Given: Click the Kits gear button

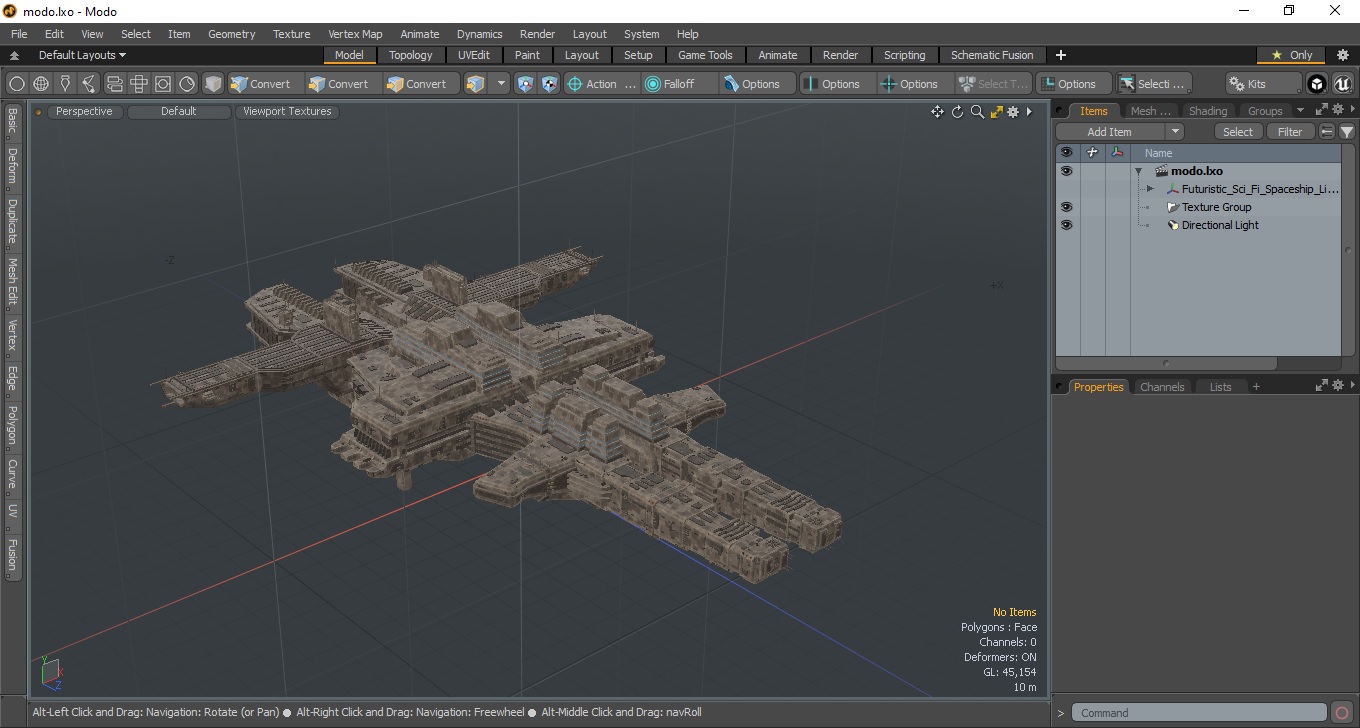Looking at the screenshot, I should 1263,84.
